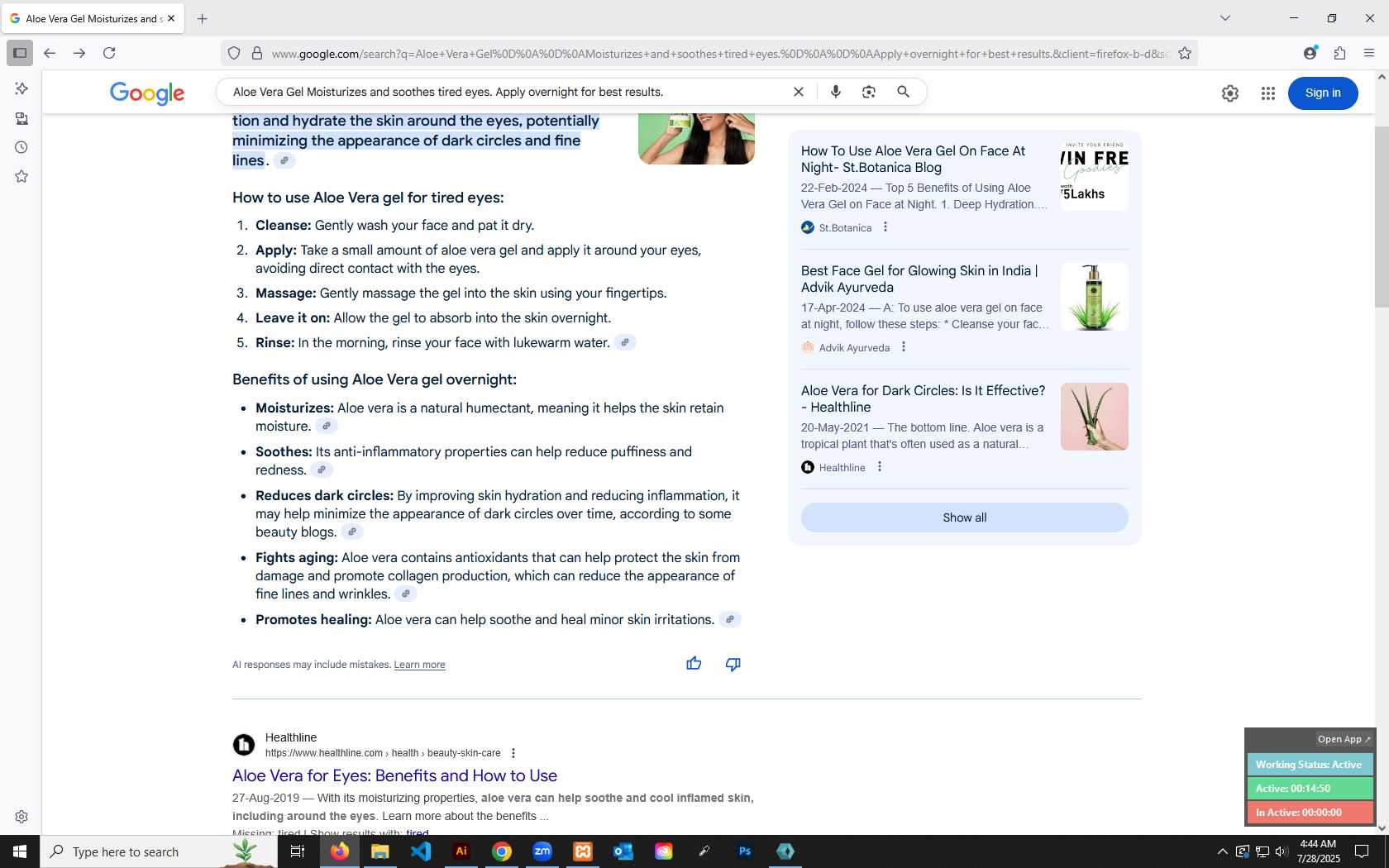Viewport: 1389px width, 868px height.
Task: Give thumbs down to AI response
Action: click(x=733, y=664)
